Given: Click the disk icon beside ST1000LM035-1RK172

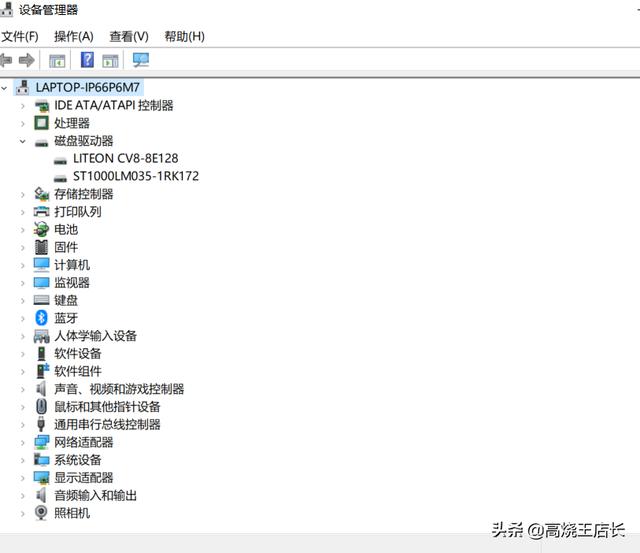Looking at the screenshot, I should [x=60, y=178].
